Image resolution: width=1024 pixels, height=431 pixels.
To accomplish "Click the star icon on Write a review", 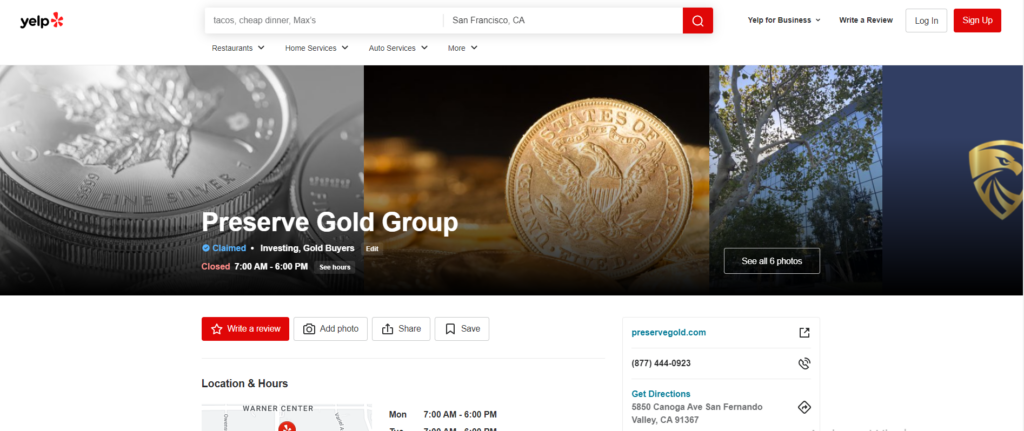I will (x=217, y=329).
